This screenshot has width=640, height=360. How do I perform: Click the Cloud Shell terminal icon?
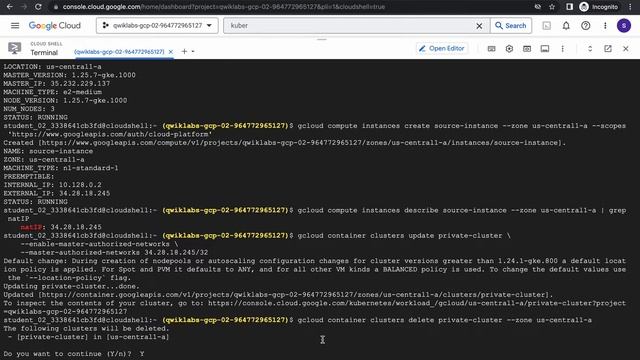tap(15, 48)
